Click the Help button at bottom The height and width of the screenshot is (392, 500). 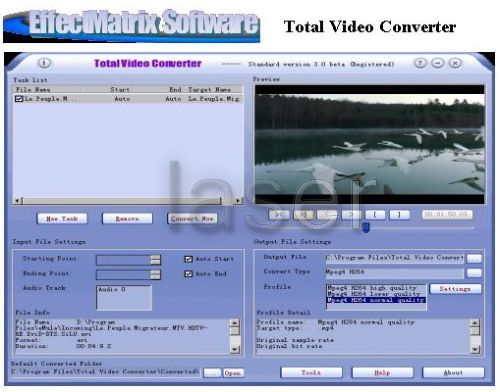(x=382, y=373)
